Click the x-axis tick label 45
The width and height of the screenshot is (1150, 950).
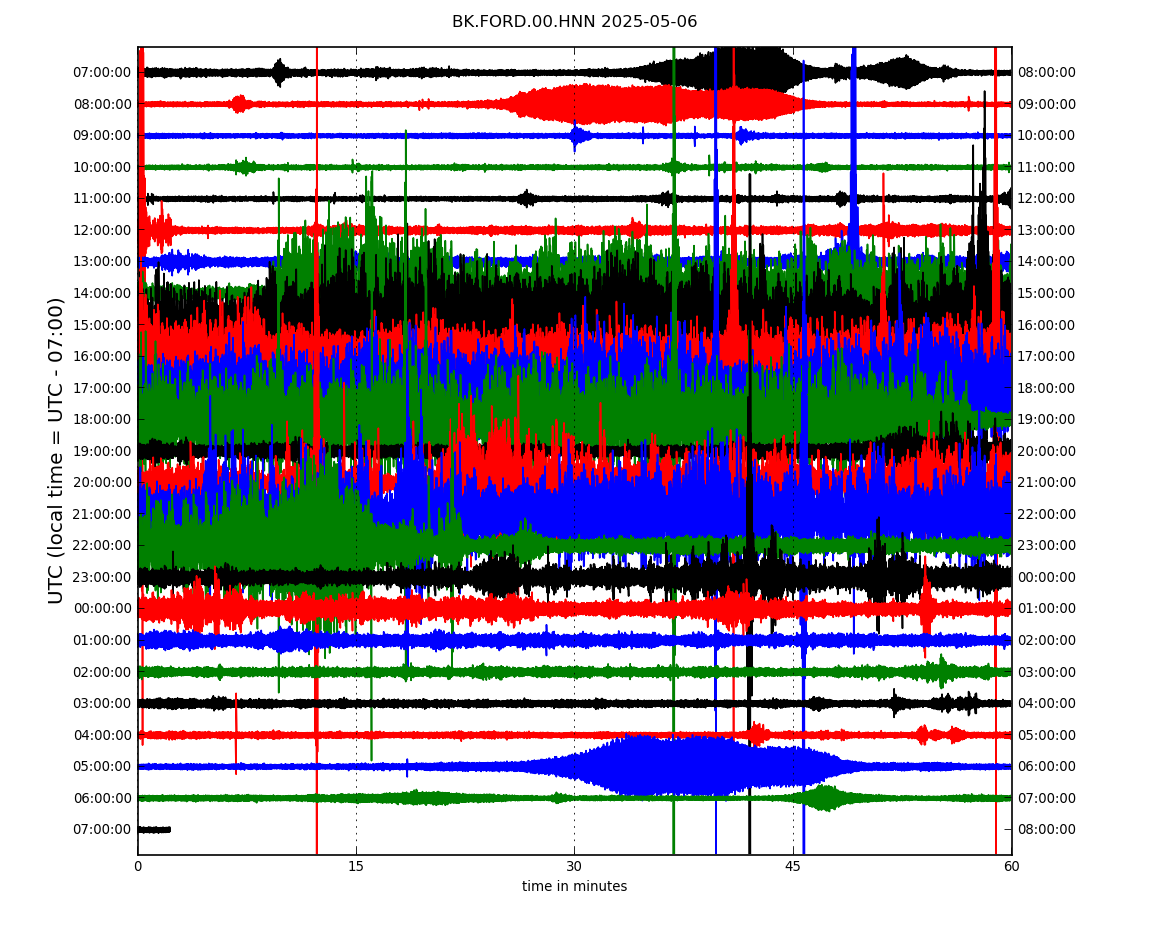[793, 867]
